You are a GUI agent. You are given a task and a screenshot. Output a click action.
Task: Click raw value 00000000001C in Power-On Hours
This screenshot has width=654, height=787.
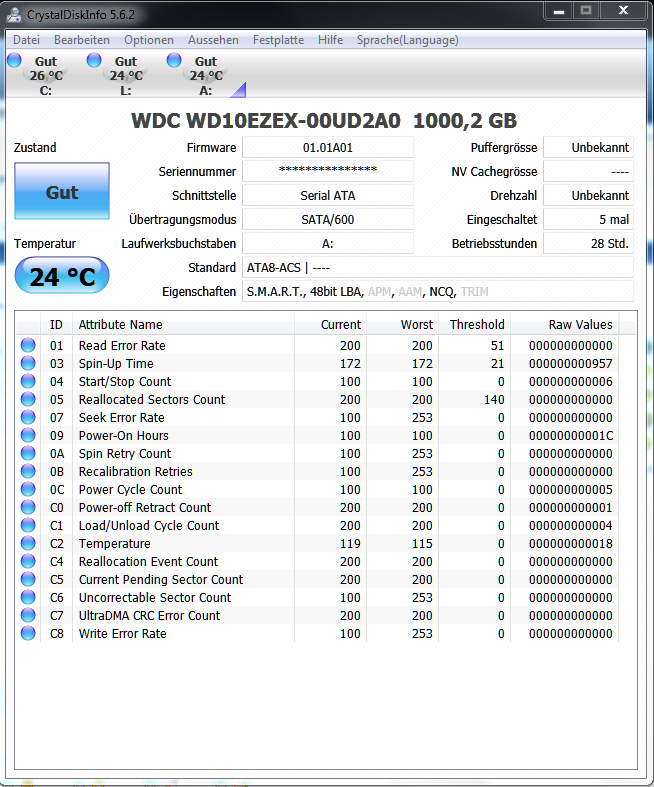point(571,435)
